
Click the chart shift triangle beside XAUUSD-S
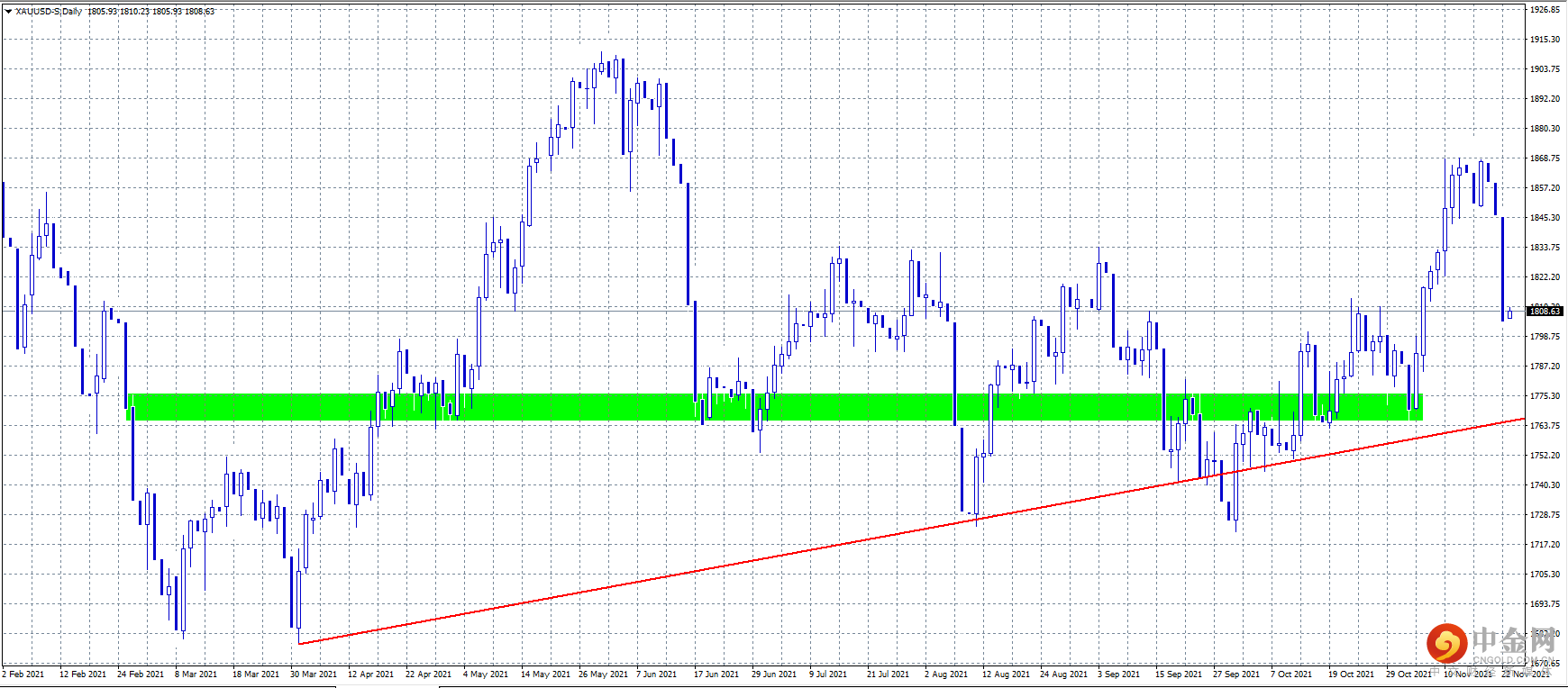(8, 12)
